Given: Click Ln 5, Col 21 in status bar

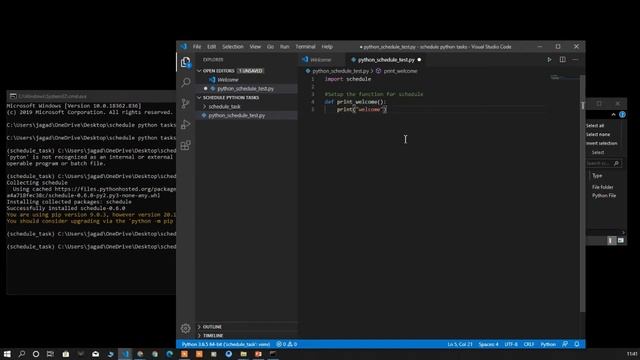Looking at the screenshot, I should click(x=460, y=344).
